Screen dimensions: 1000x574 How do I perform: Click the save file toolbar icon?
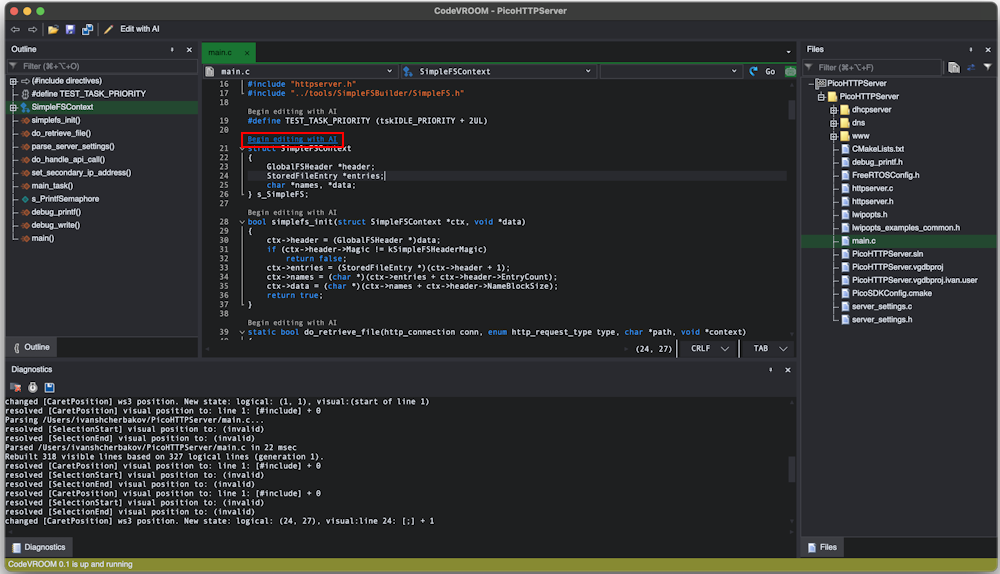point(70,29)
